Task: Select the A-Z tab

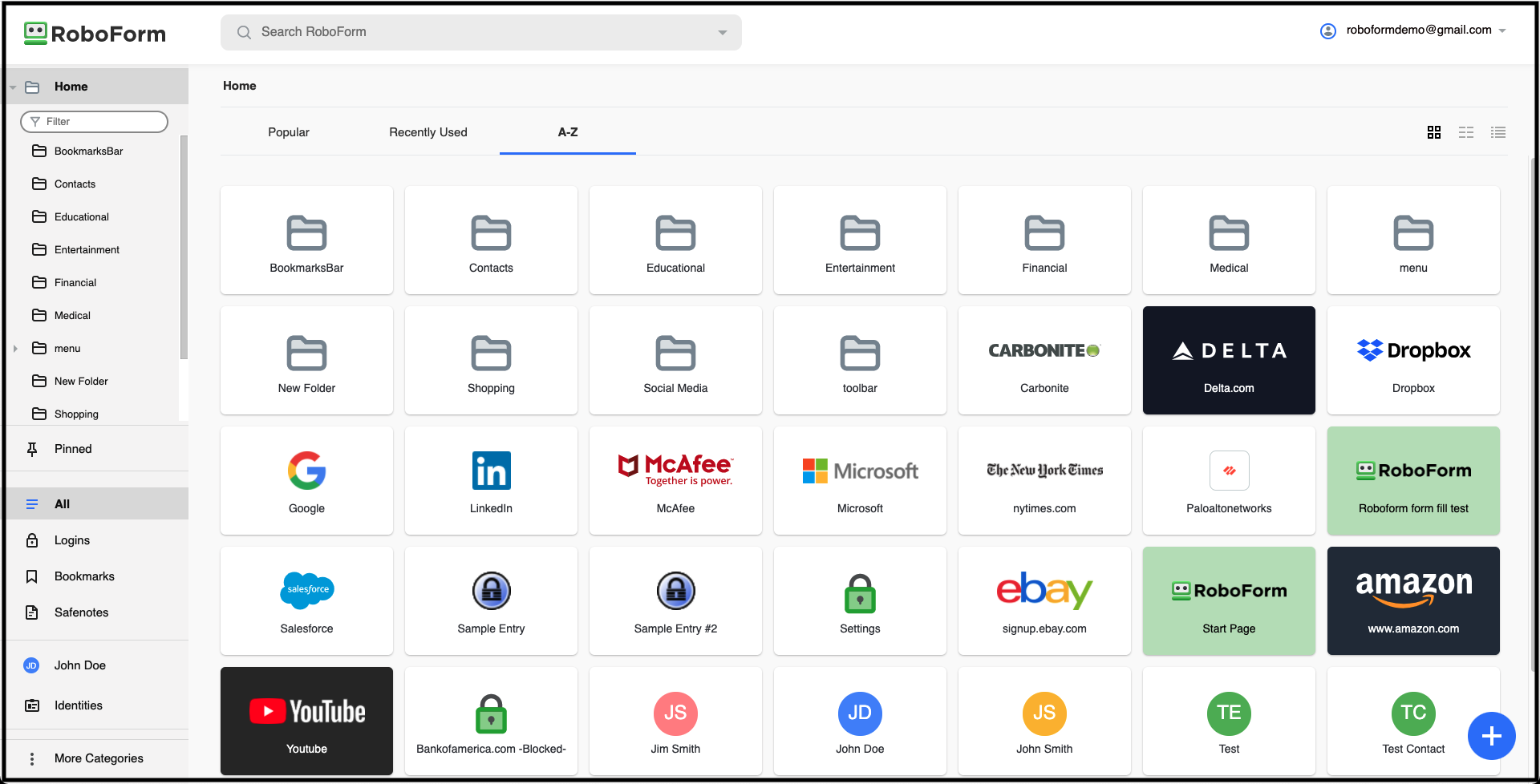Action: (568, 132)
